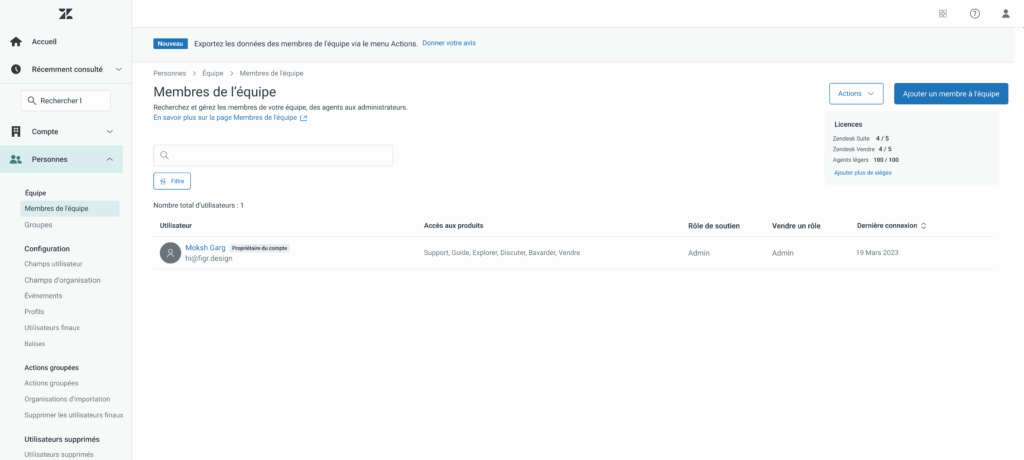
Task: Click the sidebar search magnifier icon
Action: [31, 101]
